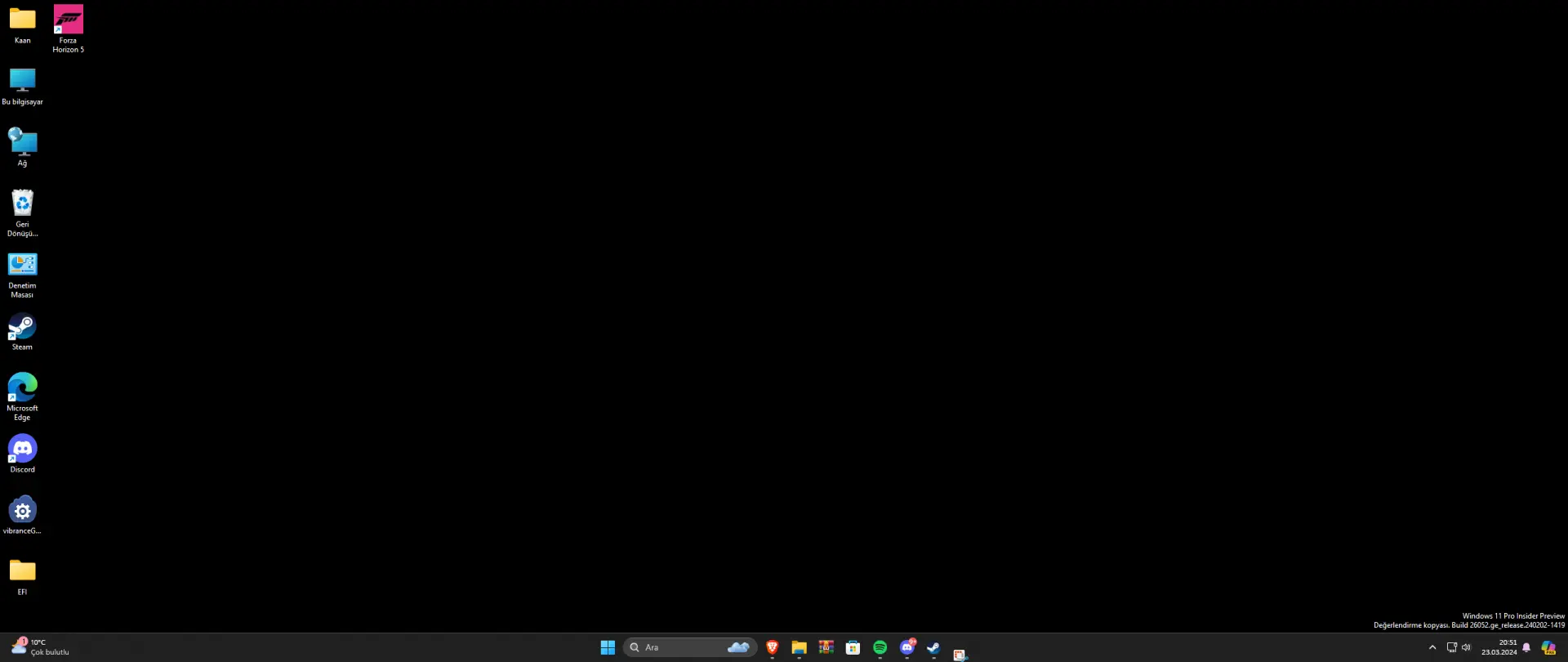Select the Forza Horizon 5 desktop shortcut
Viewport: 1568px width, 662px height.
coord(68,29)
